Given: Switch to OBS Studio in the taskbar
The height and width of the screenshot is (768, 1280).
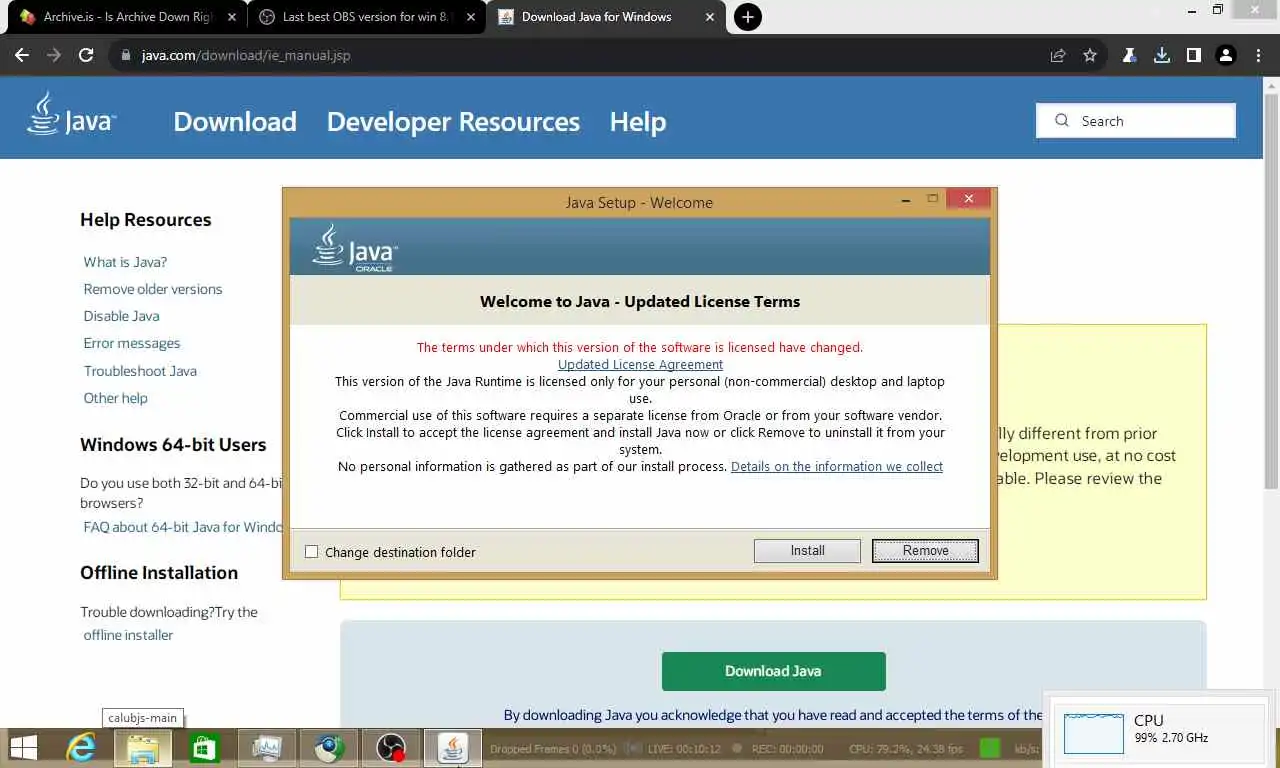Looking at the screenshot, I should tap(391, 748).
